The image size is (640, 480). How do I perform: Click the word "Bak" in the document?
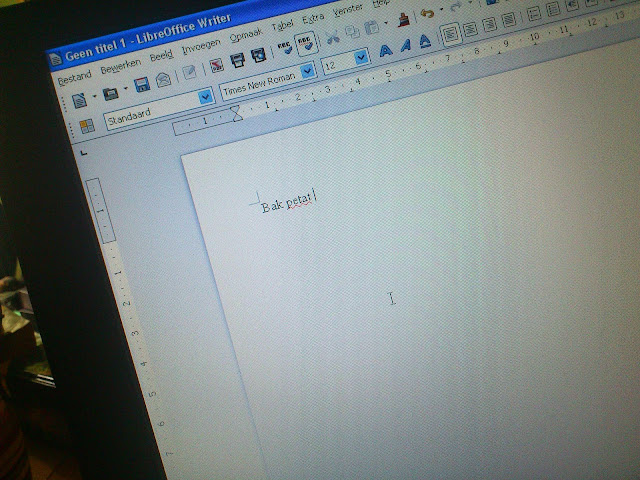click(272, 206)
